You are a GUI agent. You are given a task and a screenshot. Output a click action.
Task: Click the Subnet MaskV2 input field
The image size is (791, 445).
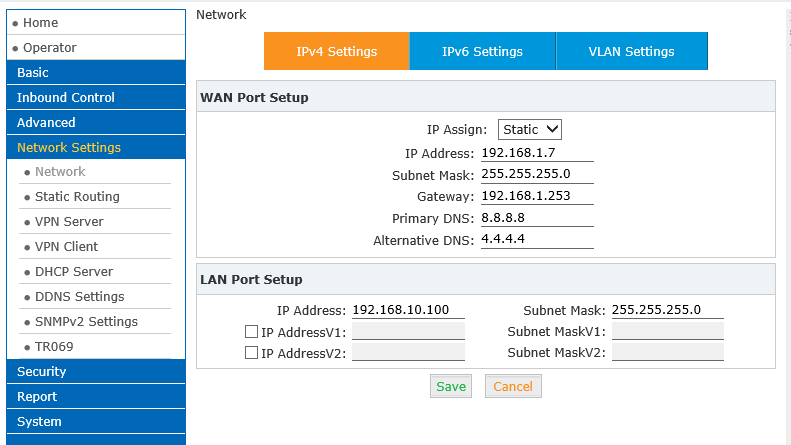click(668, 352)
